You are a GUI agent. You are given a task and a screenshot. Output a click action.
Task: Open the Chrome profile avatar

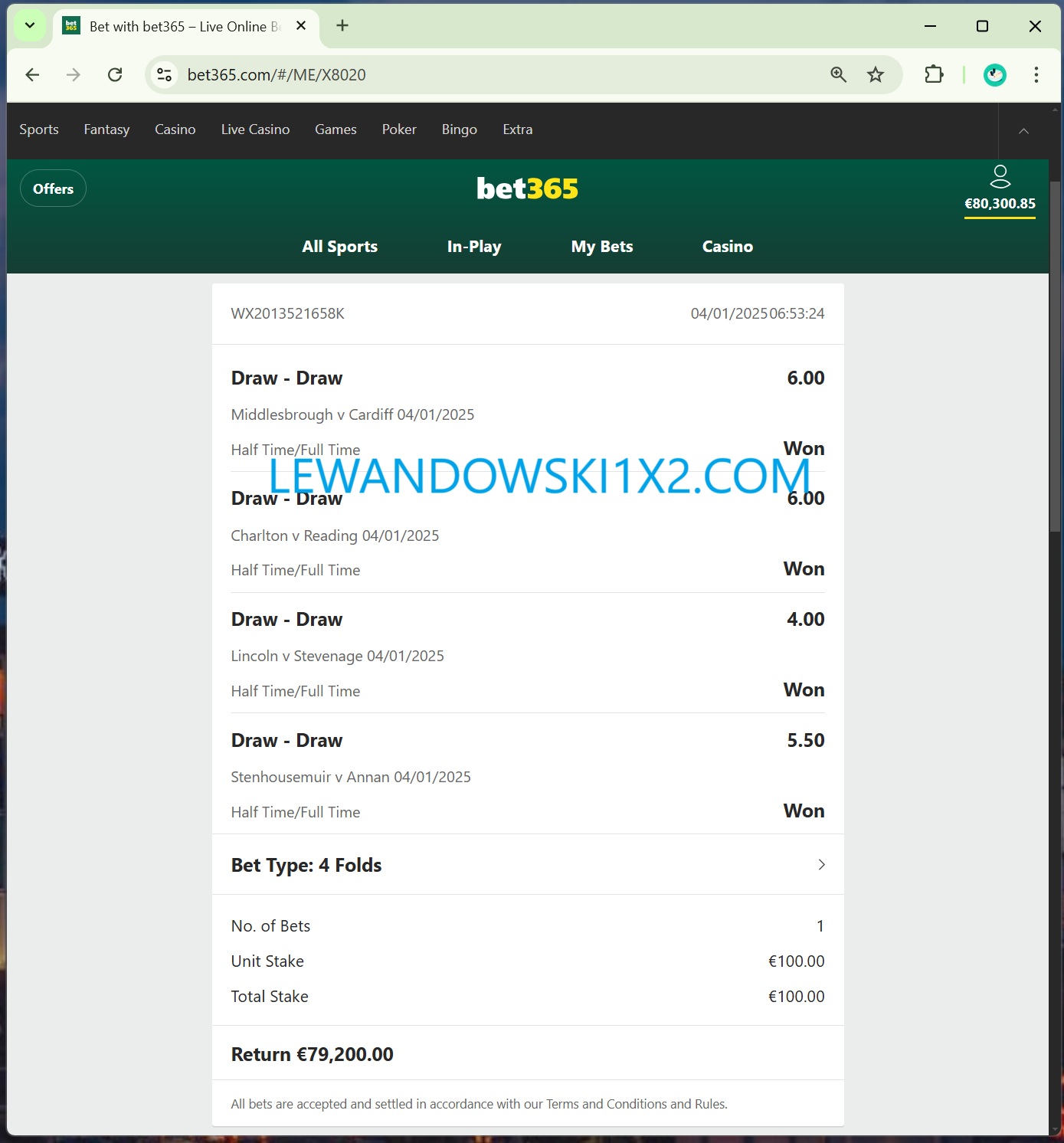pos(995,74)
